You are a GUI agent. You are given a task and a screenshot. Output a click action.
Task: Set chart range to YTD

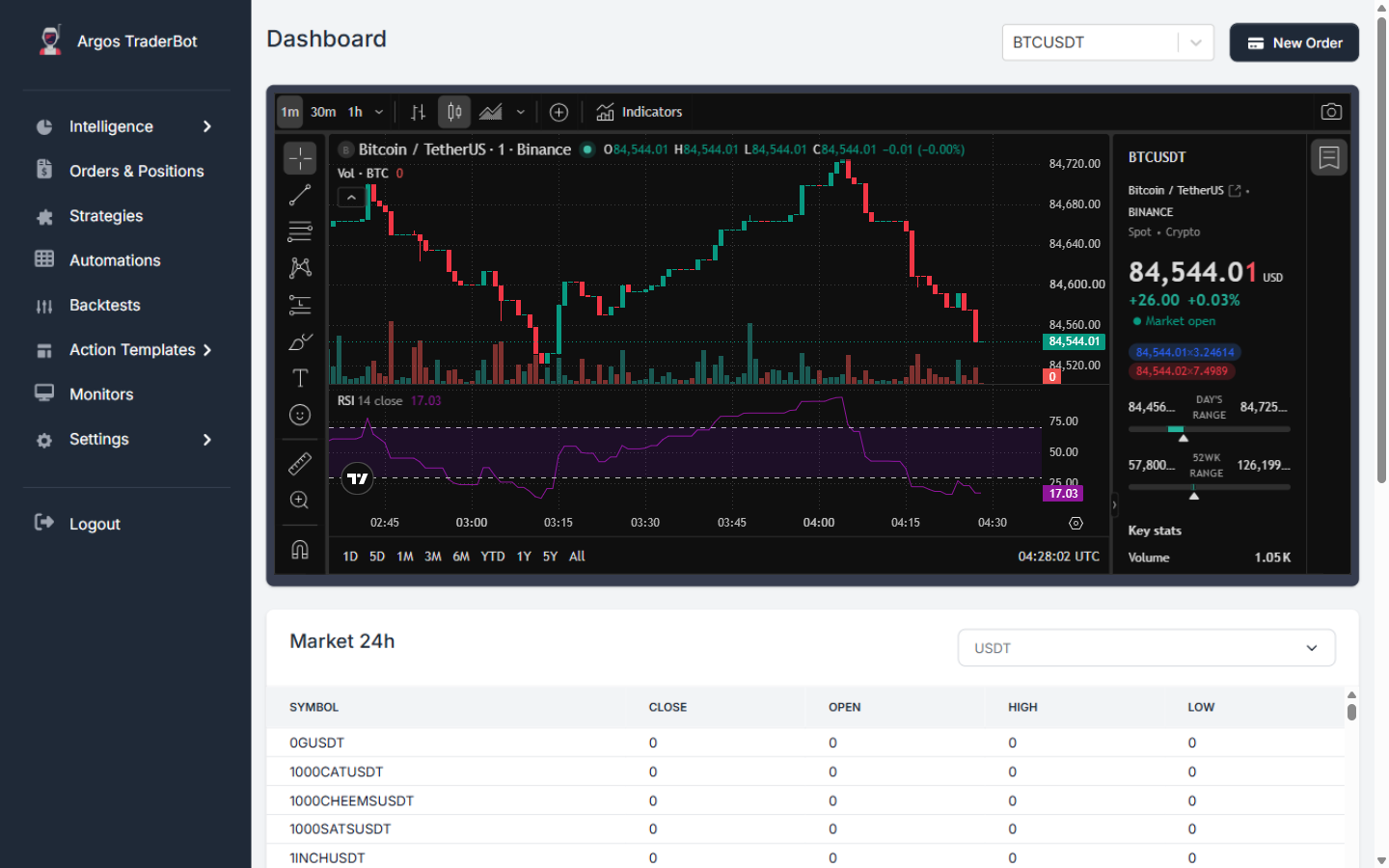(x=493, y=556)
